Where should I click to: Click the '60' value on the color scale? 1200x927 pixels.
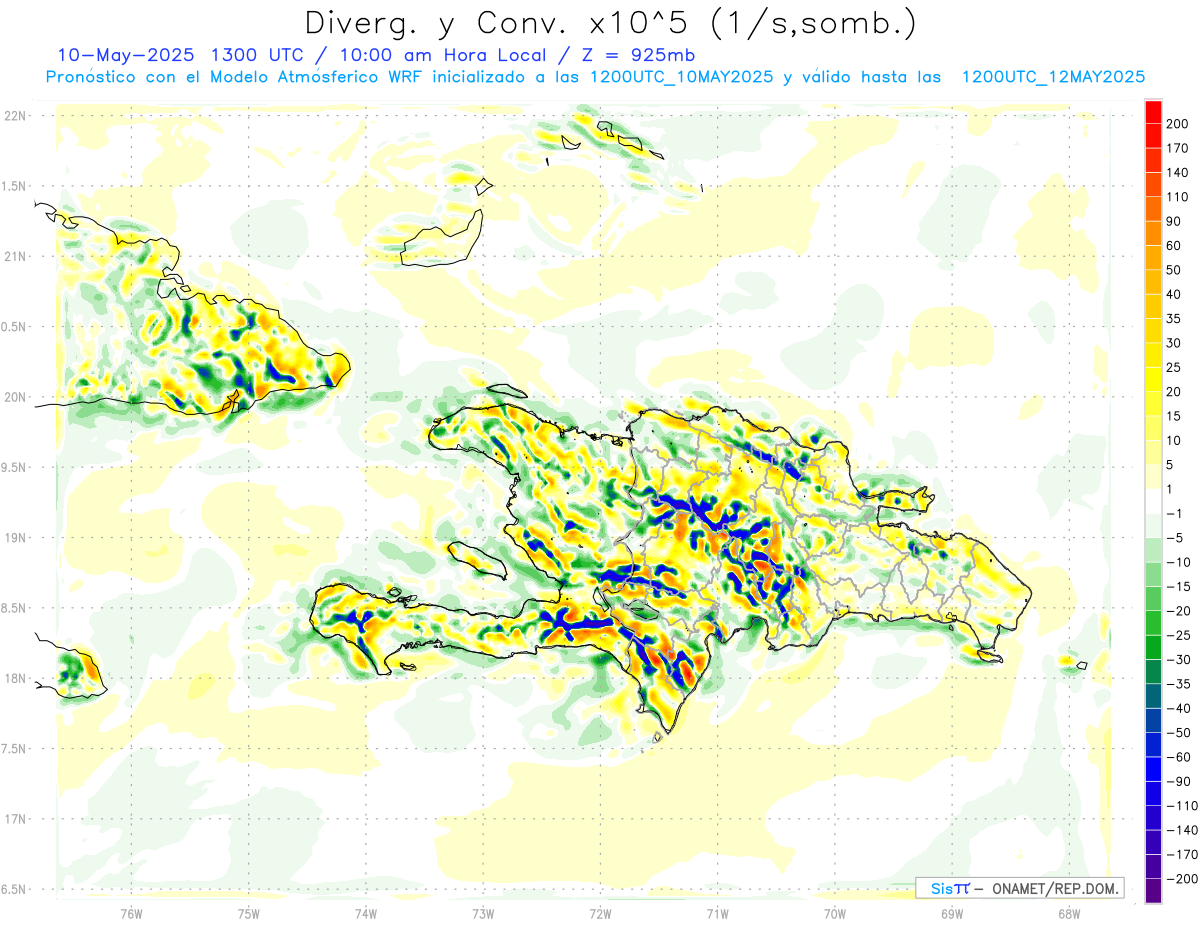point(1174,246)
